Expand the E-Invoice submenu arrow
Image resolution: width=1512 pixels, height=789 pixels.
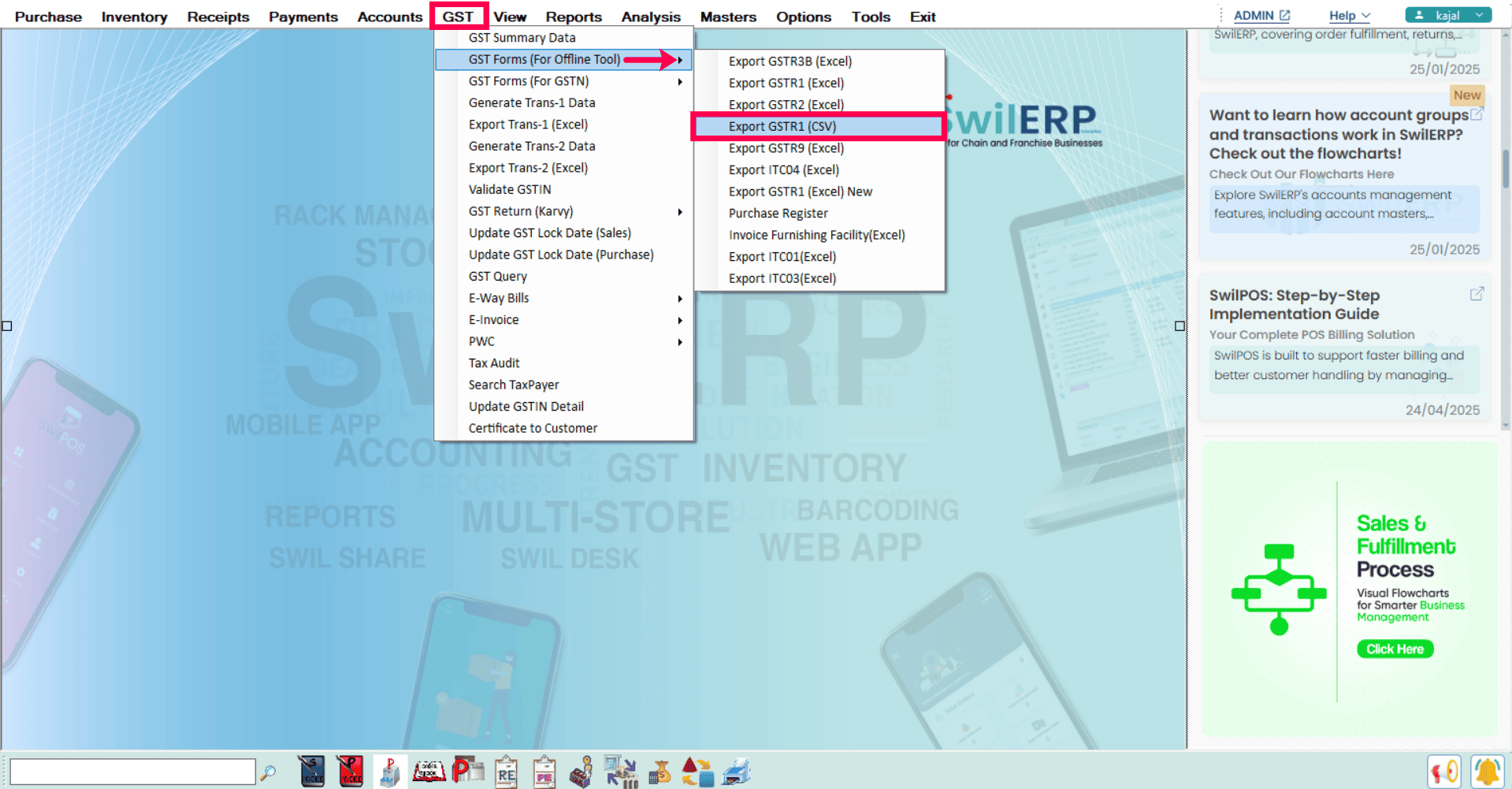[680, 320]
